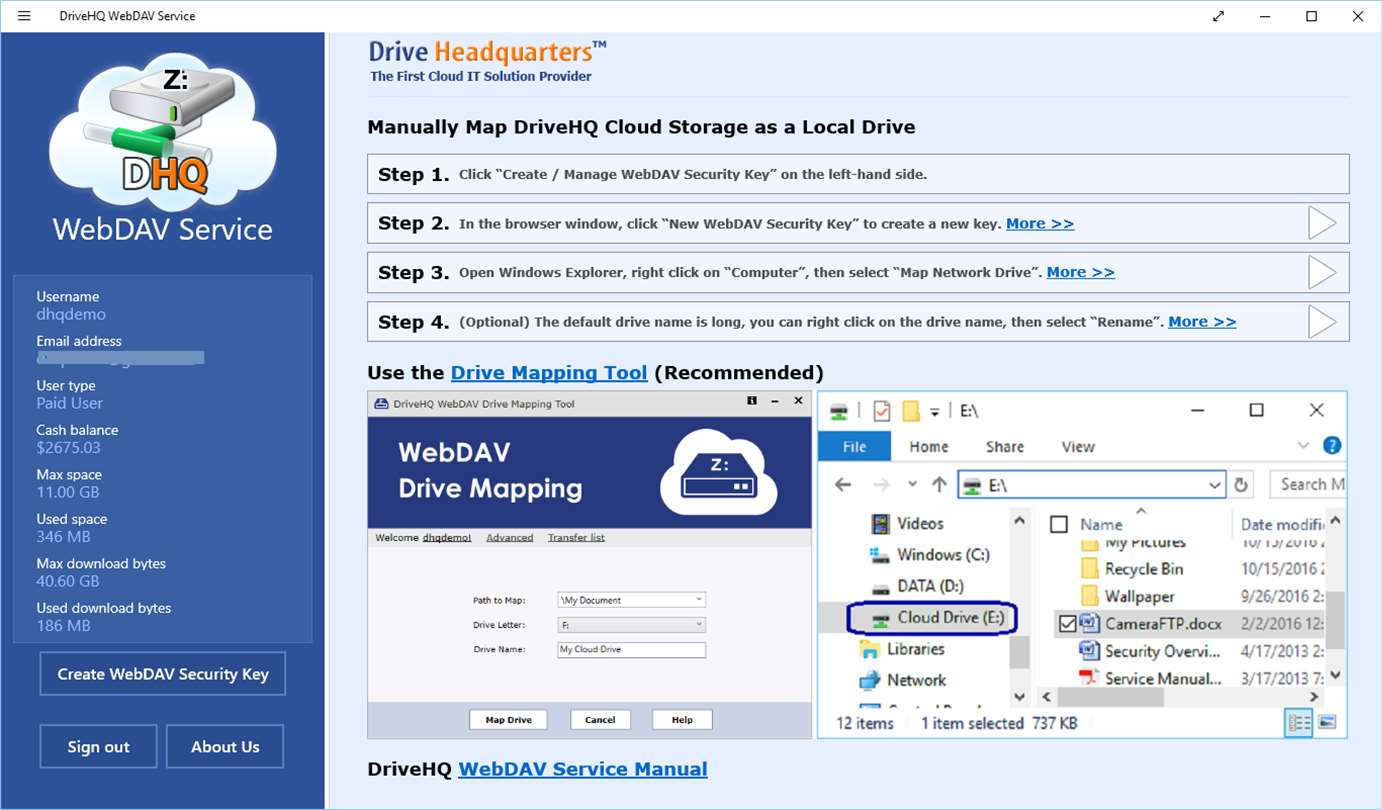
Task: Play the Step 2 tutorial arrow
Action: click(x=1322, y=223)
